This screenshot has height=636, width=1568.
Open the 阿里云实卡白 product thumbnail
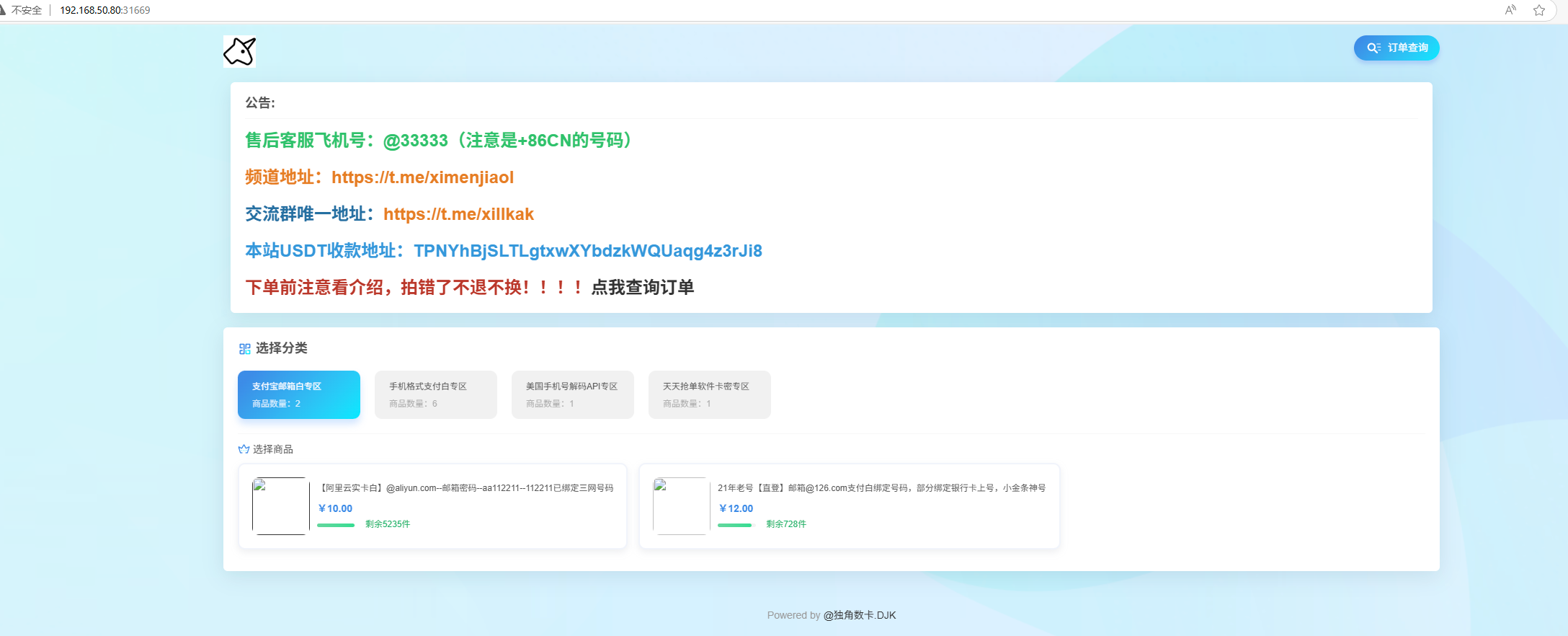click(281, 506)
